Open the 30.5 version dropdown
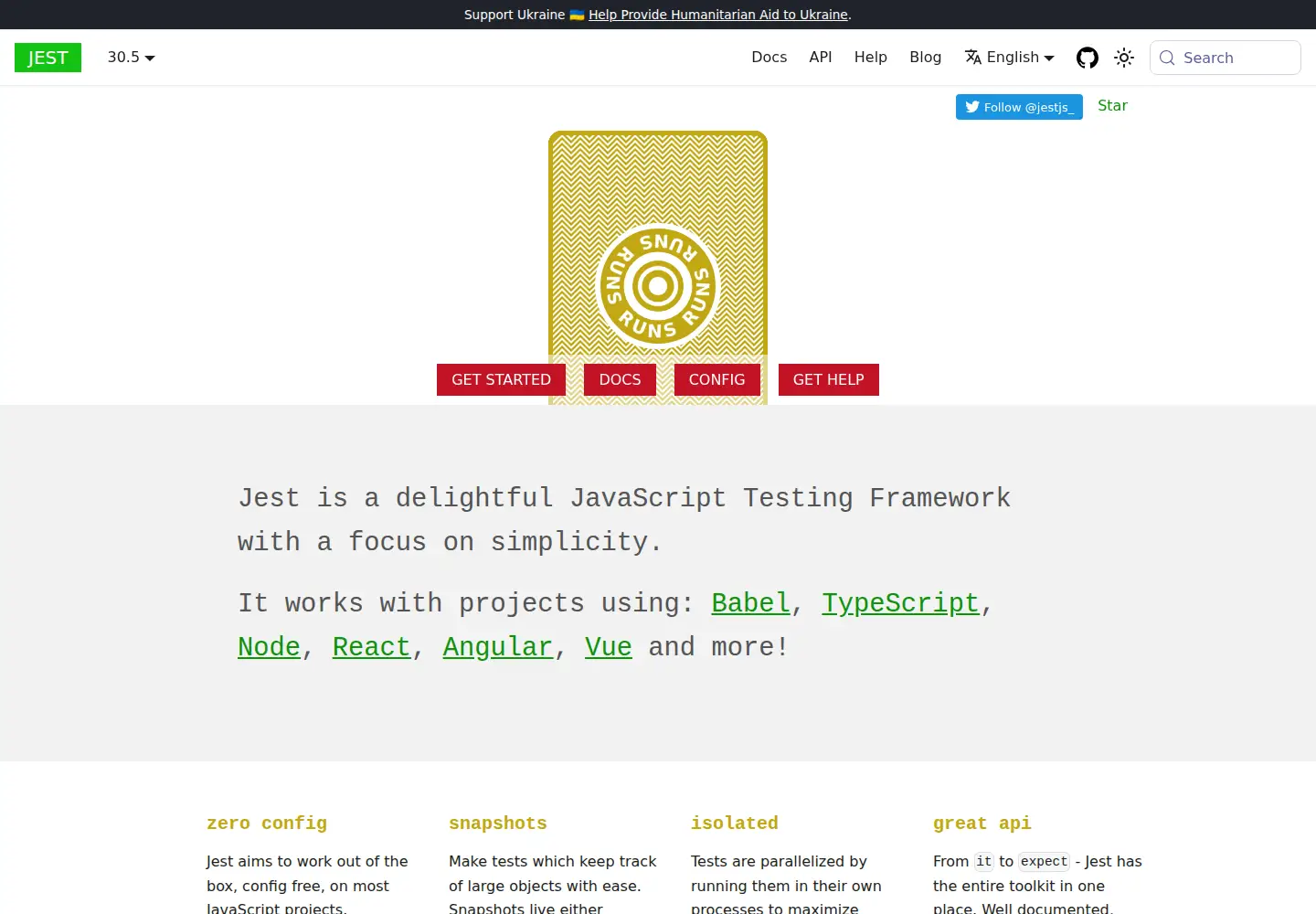The width and height of the screenshot is (1316, 914). (131, 57)
